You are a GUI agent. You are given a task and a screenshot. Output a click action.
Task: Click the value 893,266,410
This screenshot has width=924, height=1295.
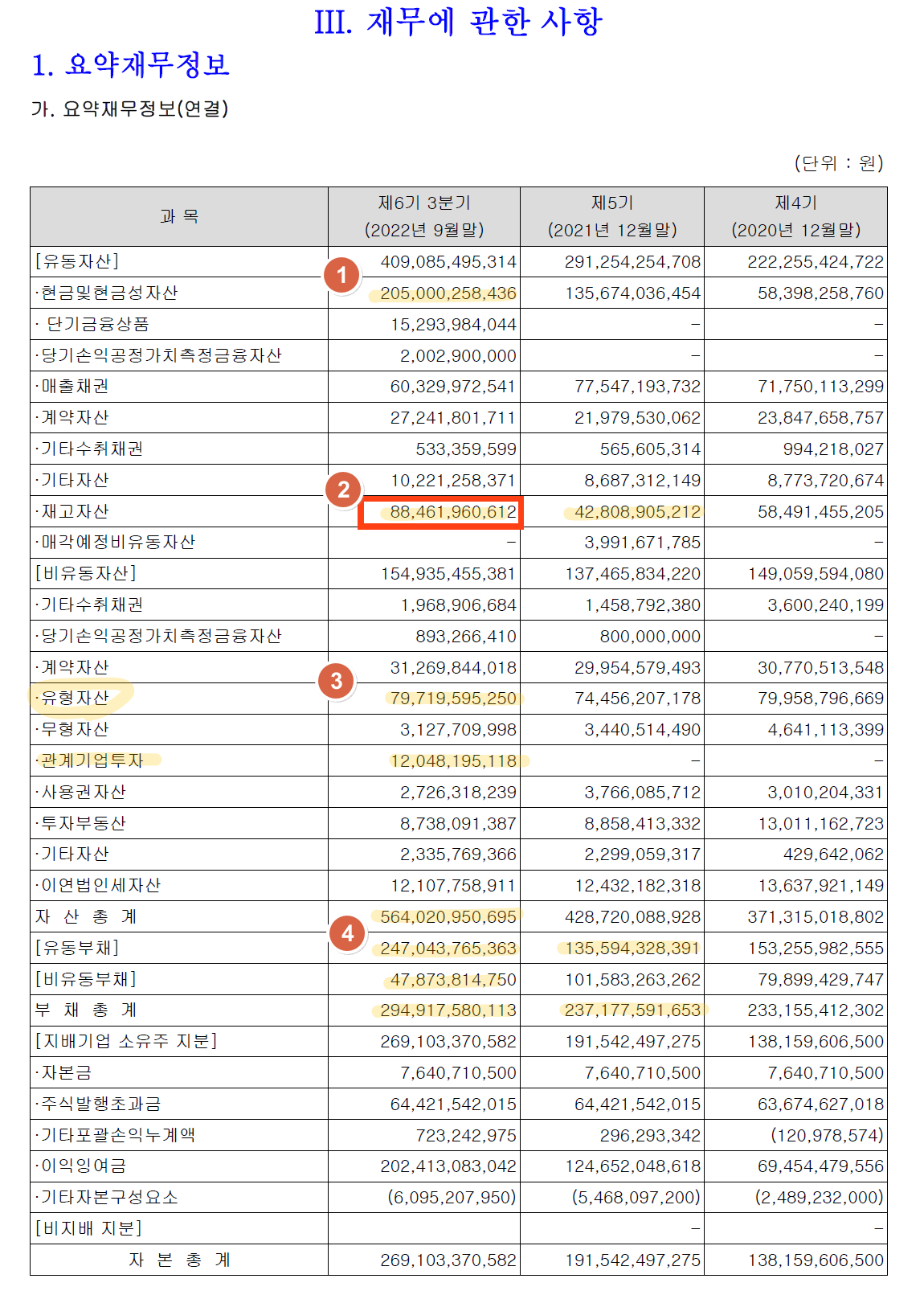pyautogui.click(x=466, y=637)
